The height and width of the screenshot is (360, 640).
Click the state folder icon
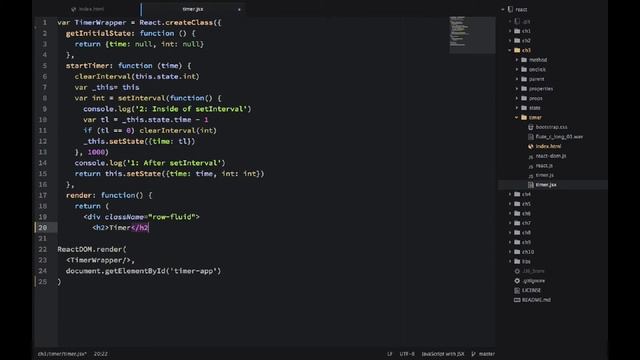(x=524, y=108)
